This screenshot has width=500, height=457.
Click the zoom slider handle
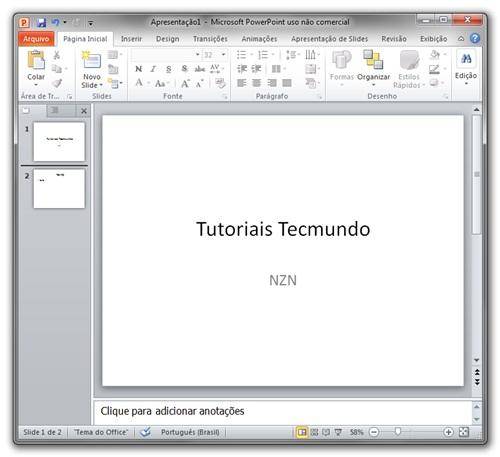pyautogui.click(x=397, y=432)
